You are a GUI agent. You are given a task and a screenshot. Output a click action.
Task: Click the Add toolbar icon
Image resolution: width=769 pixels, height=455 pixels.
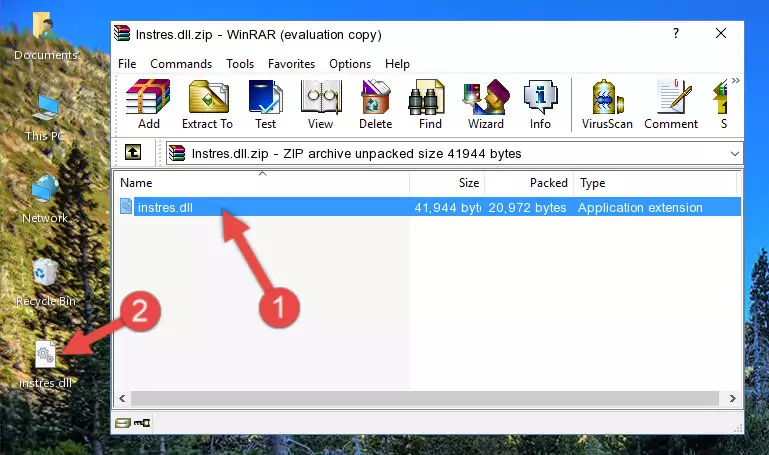(x=148, y=104)
